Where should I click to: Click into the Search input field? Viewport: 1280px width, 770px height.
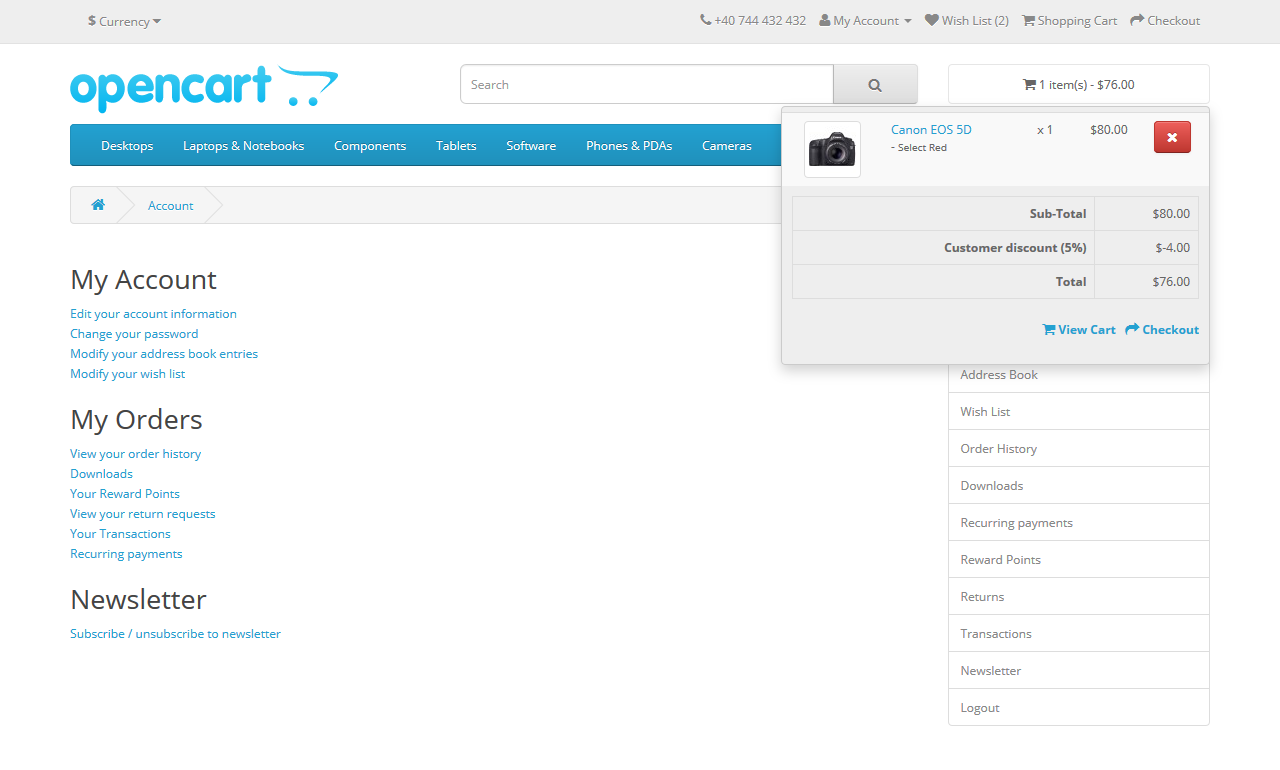point(647,85)
